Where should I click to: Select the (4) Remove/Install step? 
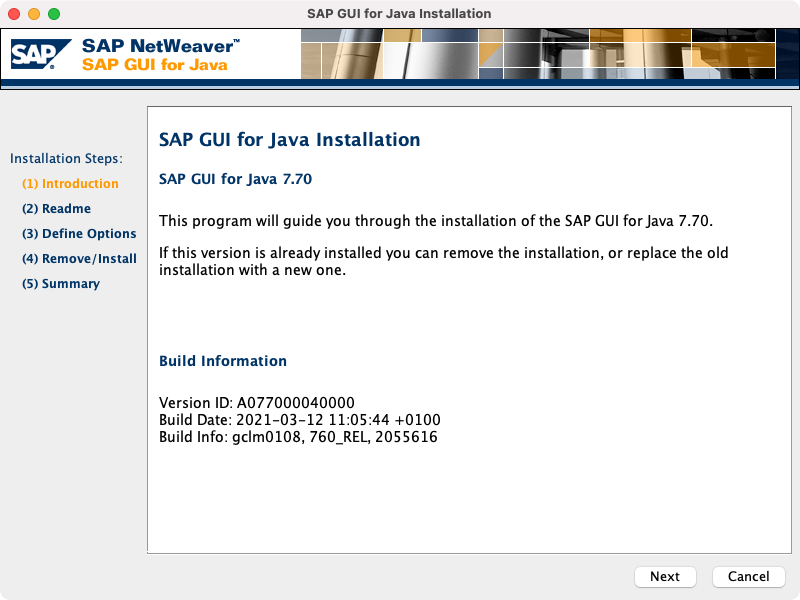[x=79, y=259]
